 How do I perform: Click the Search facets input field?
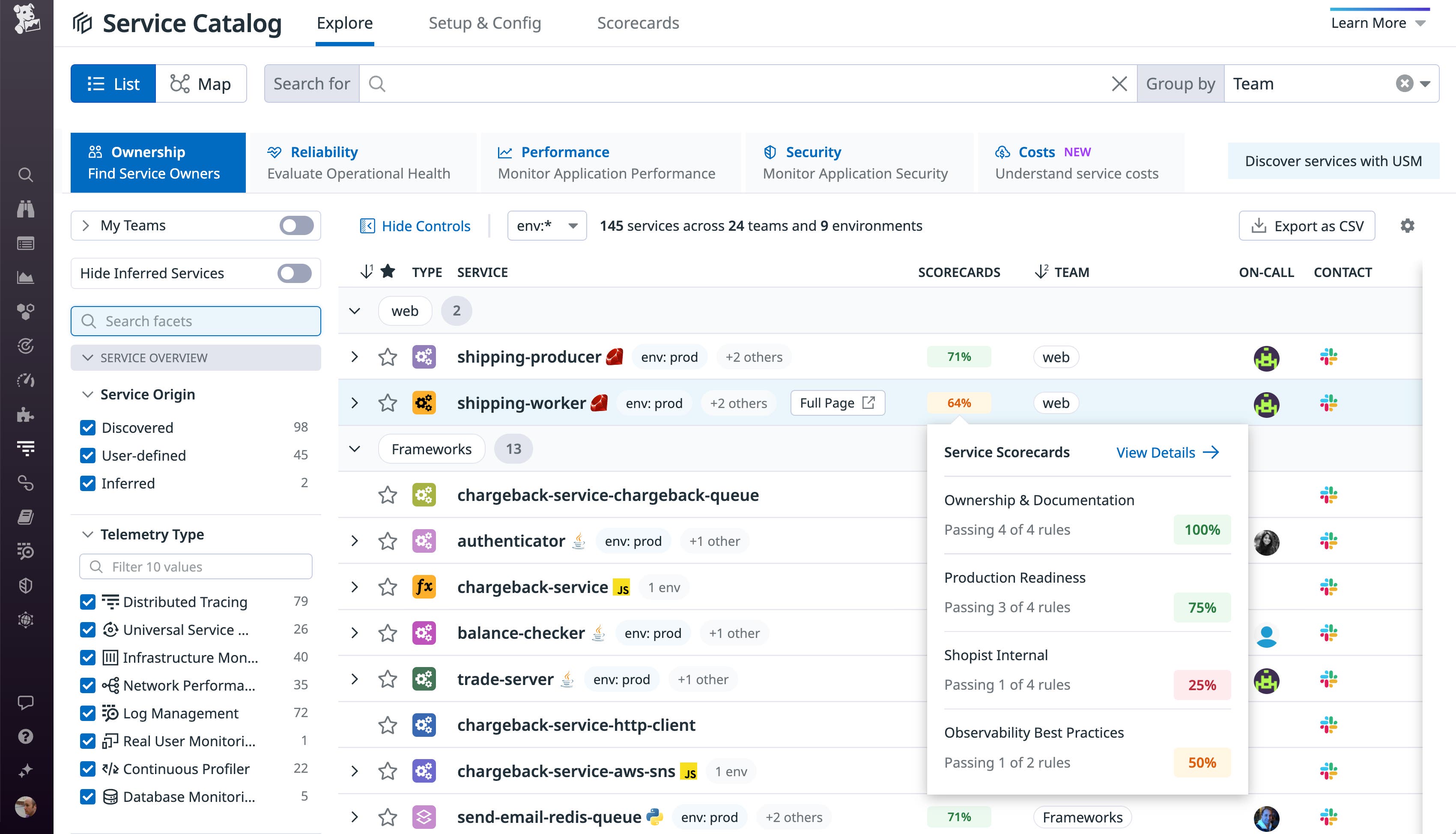pos(196,322)
